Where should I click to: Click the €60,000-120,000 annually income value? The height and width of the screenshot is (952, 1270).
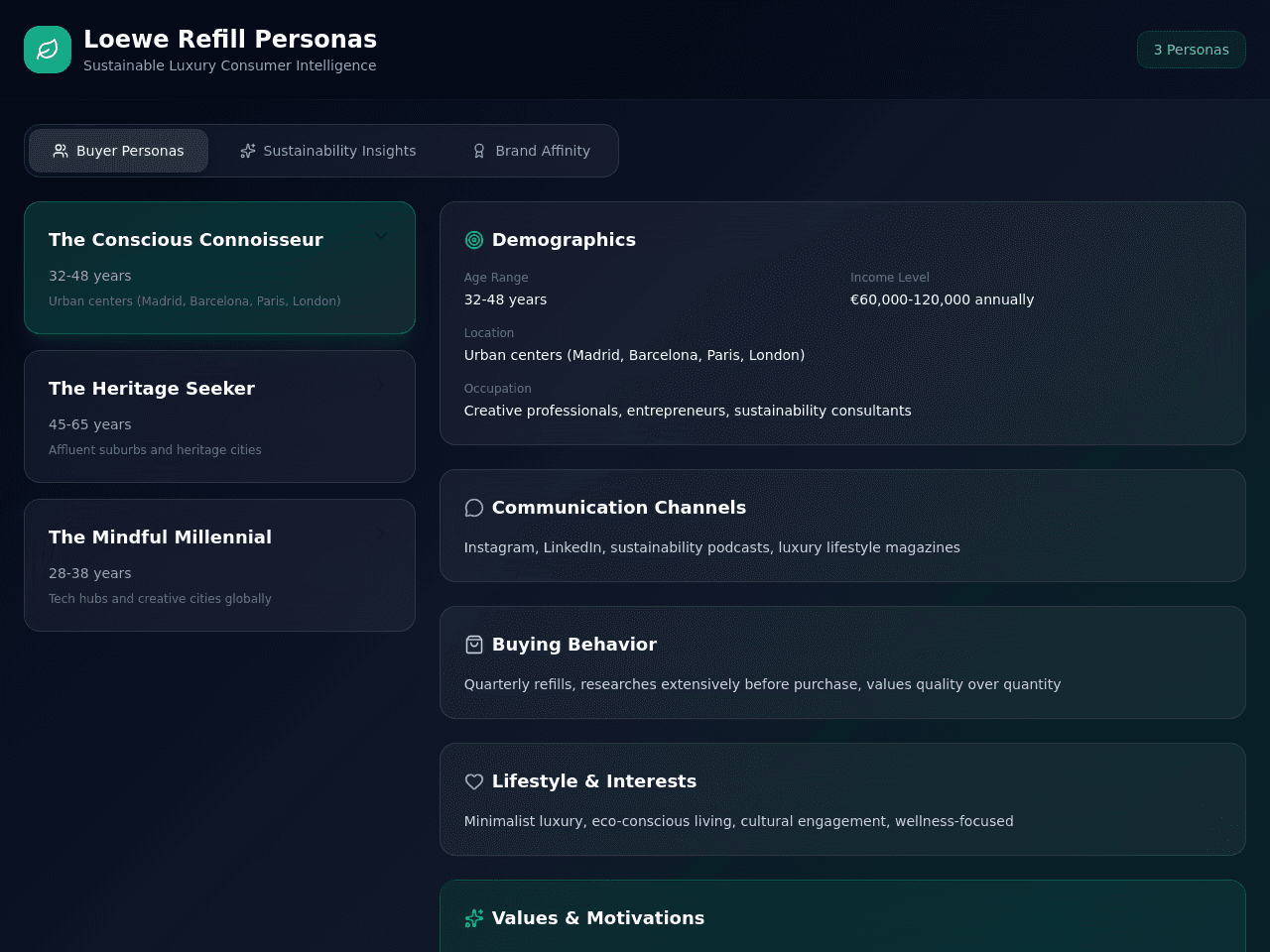click(942, 299)
